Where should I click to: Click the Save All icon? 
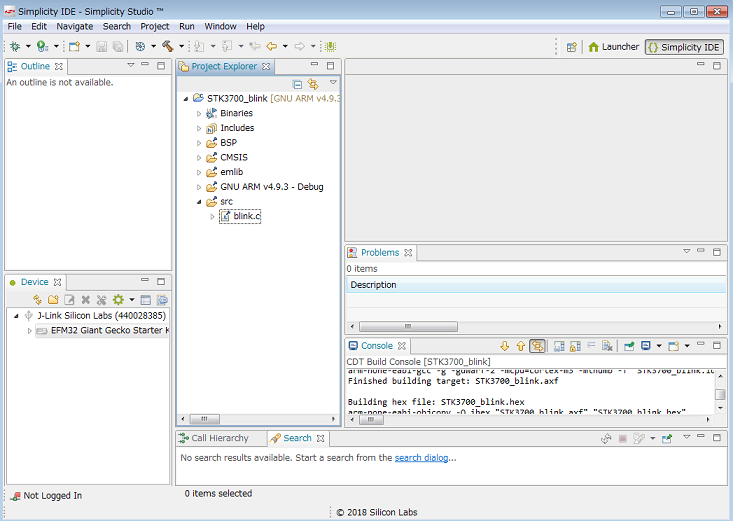(118, 46)
